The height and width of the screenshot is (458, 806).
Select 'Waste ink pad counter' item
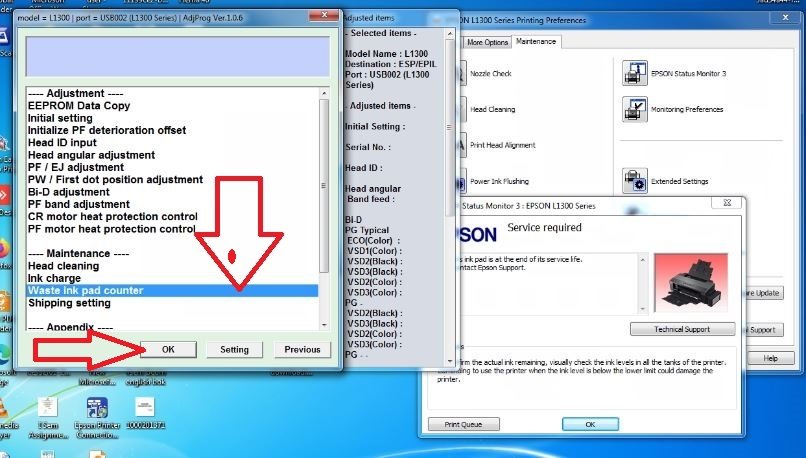[172, 291]
